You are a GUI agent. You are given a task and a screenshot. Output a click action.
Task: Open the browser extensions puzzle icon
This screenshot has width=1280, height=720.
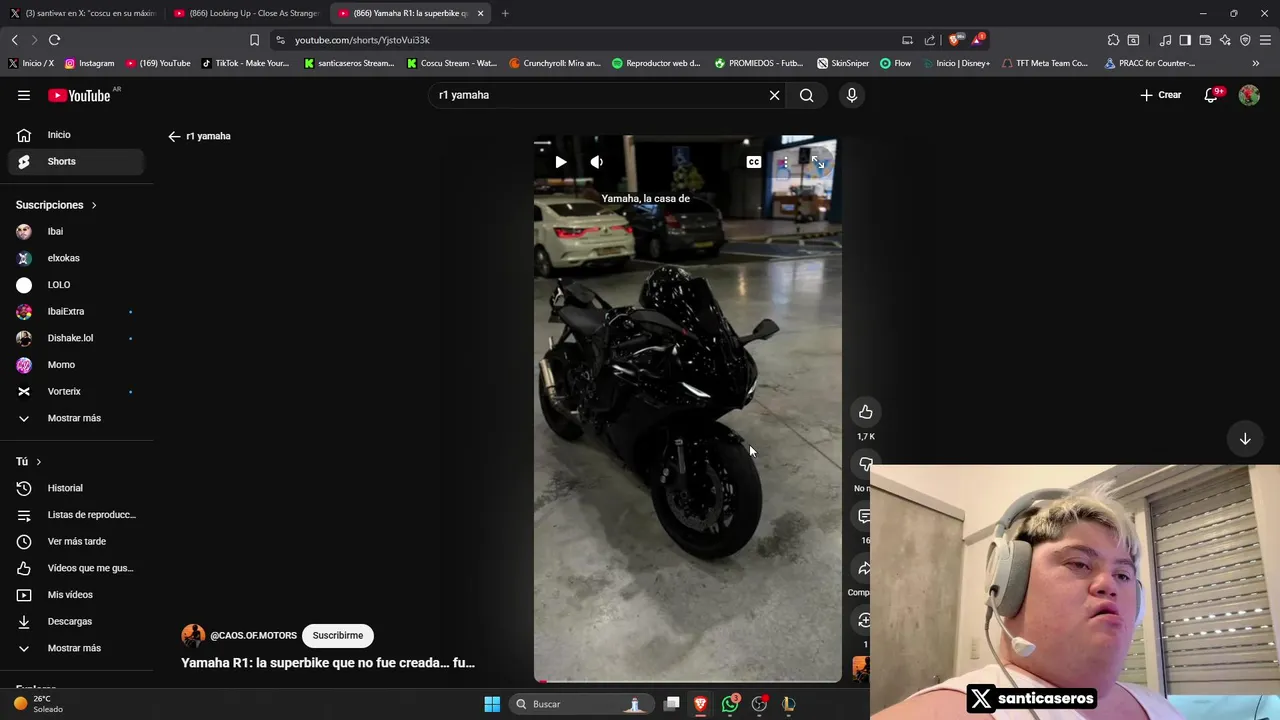pos(1113,40)
